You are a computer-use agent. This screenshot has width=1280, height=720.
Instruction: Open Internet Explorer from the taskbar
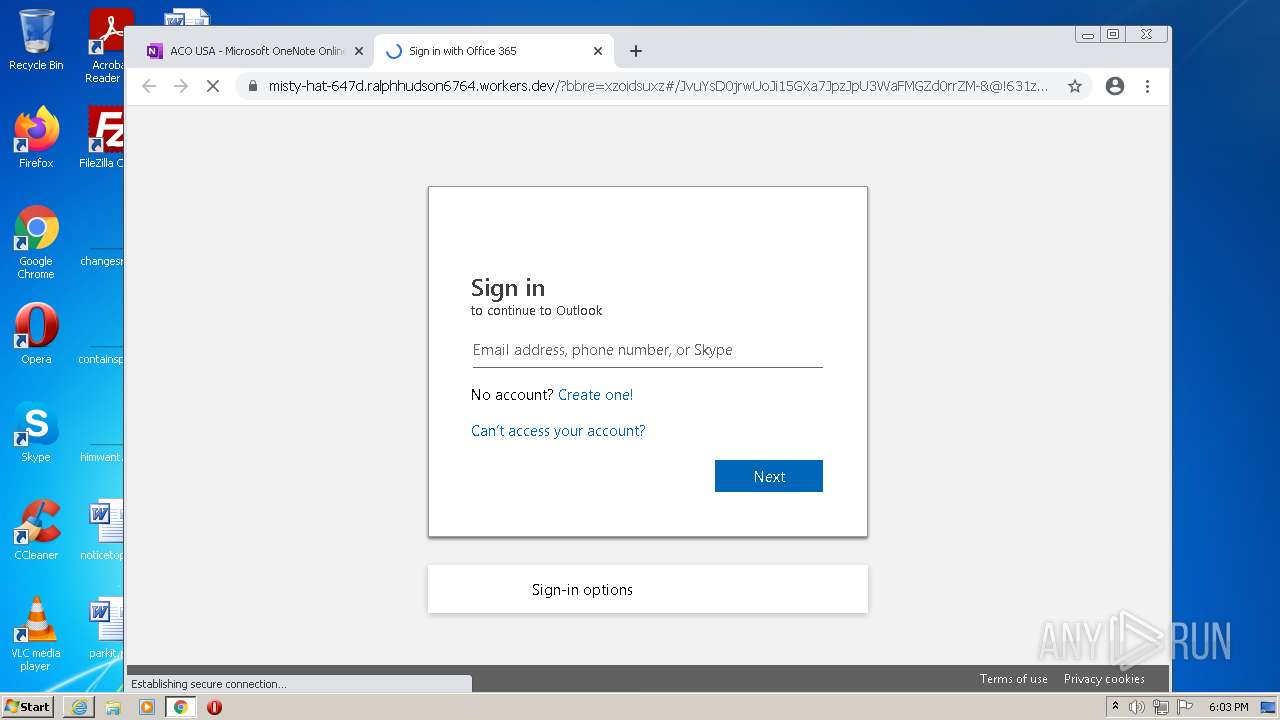(79, 707)
